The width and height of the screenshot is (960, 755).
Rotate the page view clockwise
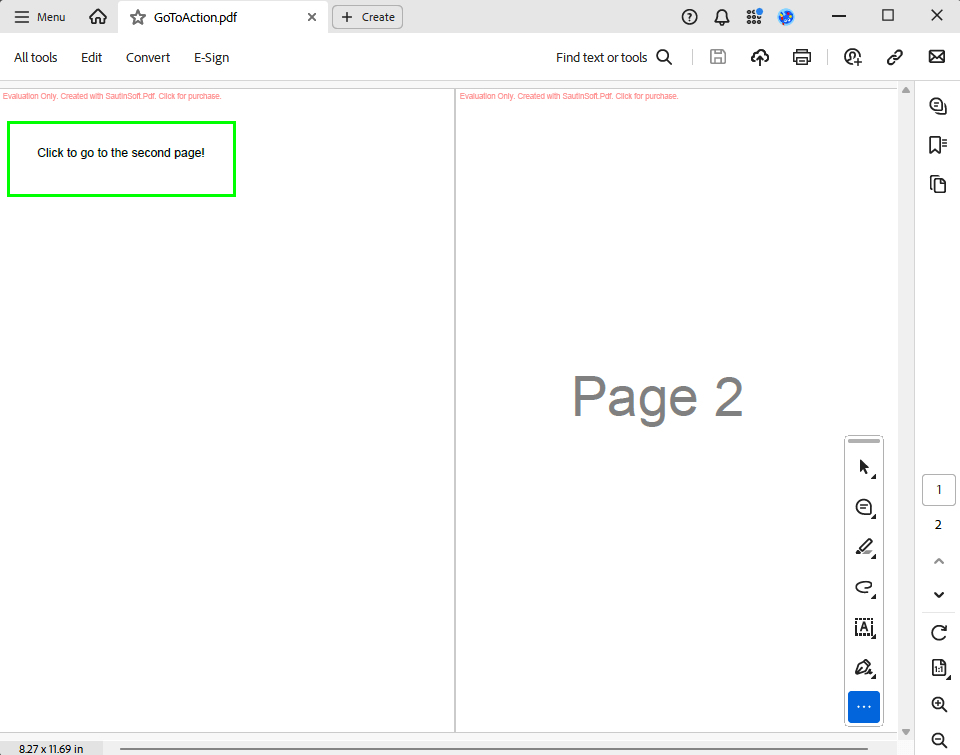coord(938,632)
